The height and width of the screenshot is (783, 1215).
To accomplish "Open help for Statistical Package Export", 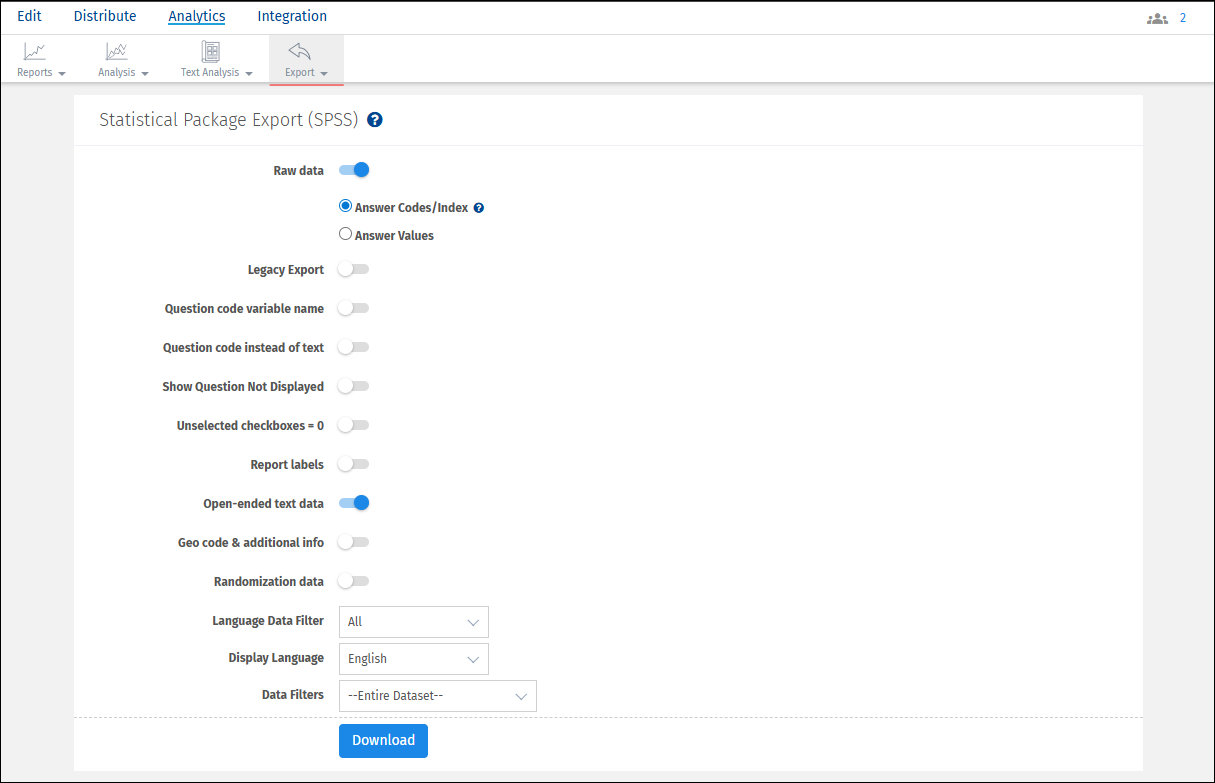I will (374, 119).
